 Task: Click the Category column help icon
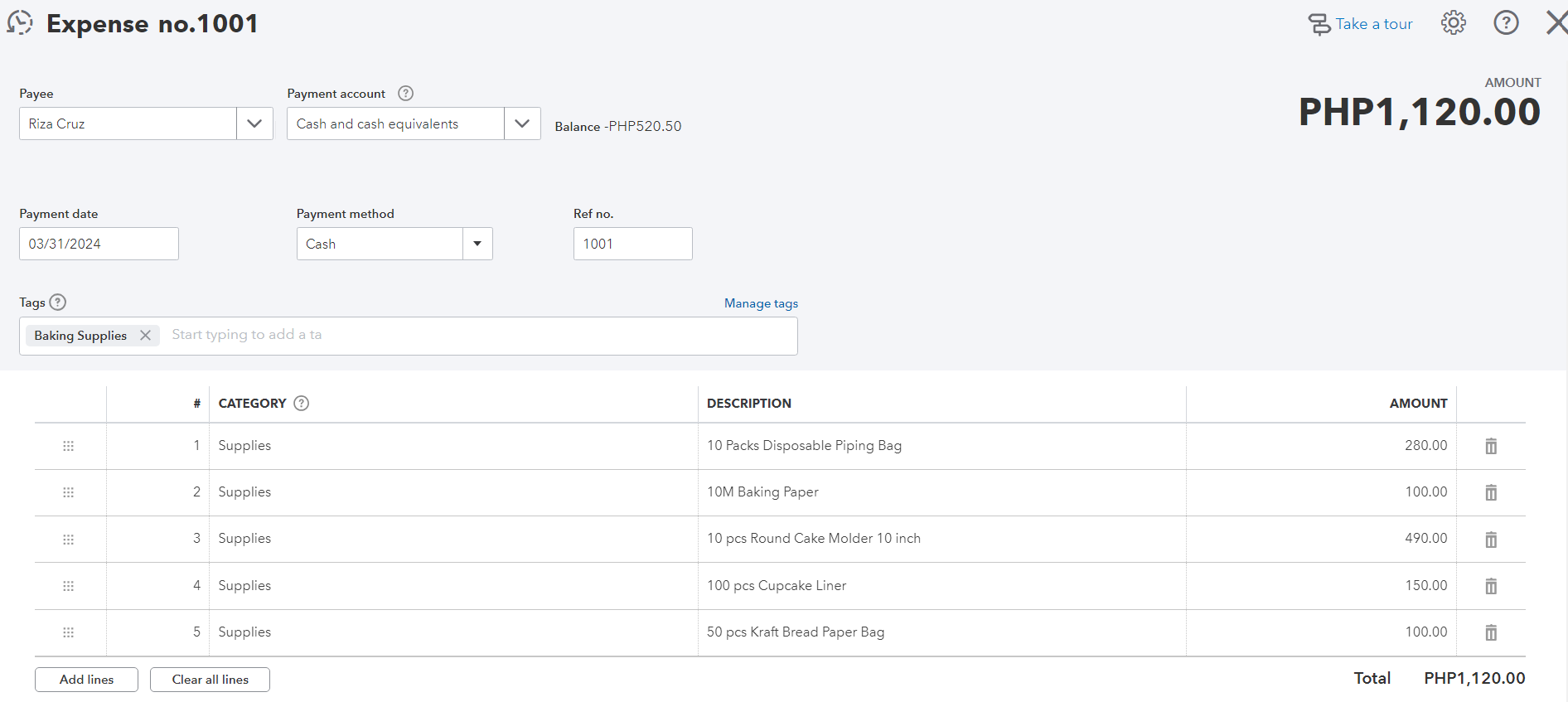click(x=302, y=404)
